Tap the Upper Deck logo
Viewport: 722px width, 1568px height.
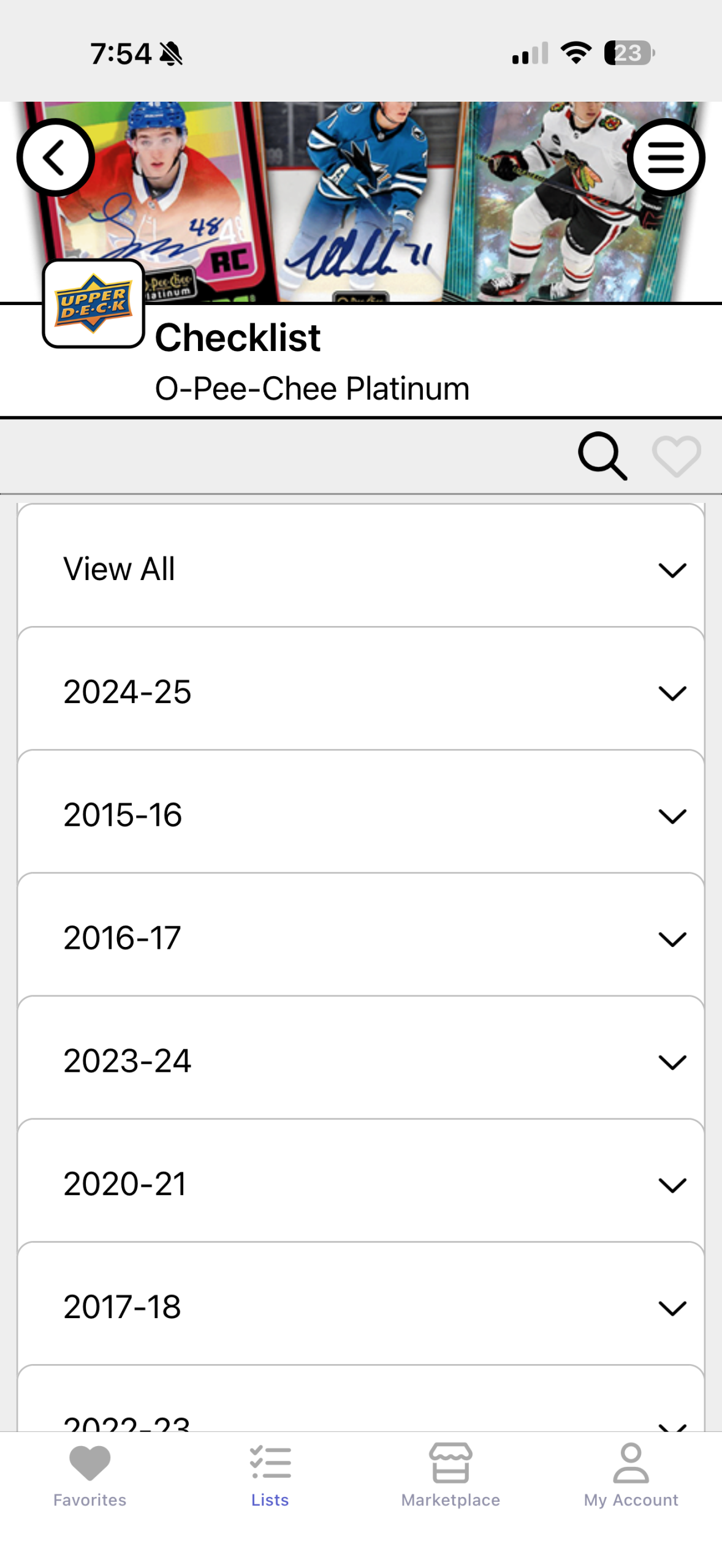click(x=93, y=304)
